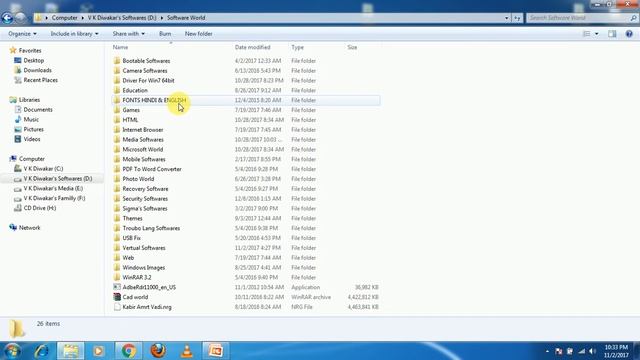Refresh the Software World folder view
This screenshot has width=640, height=360.
517,18
